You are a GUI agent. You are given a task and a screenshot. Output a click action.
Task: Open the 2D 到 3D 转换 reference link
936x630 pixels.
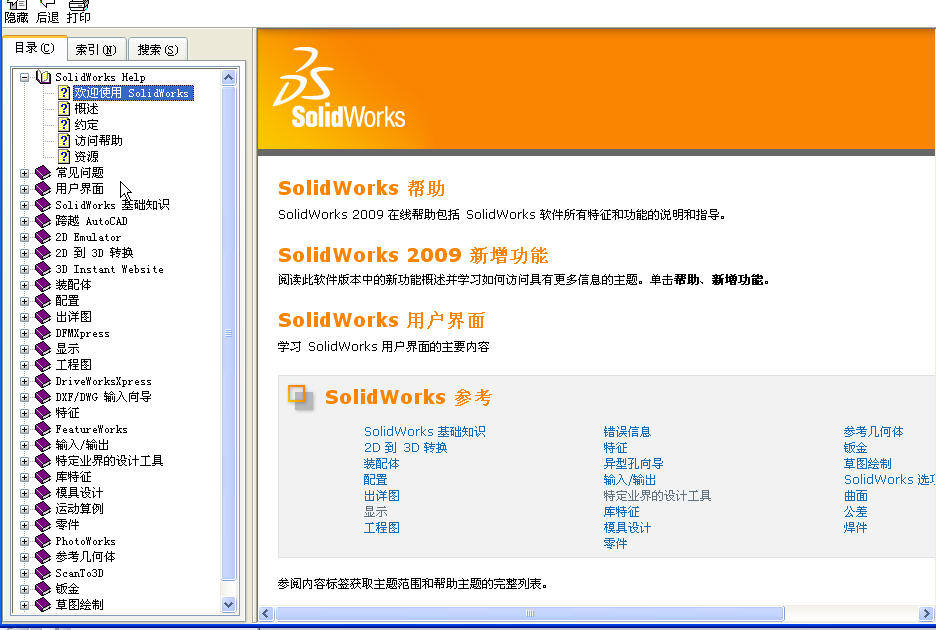point(405,448)
